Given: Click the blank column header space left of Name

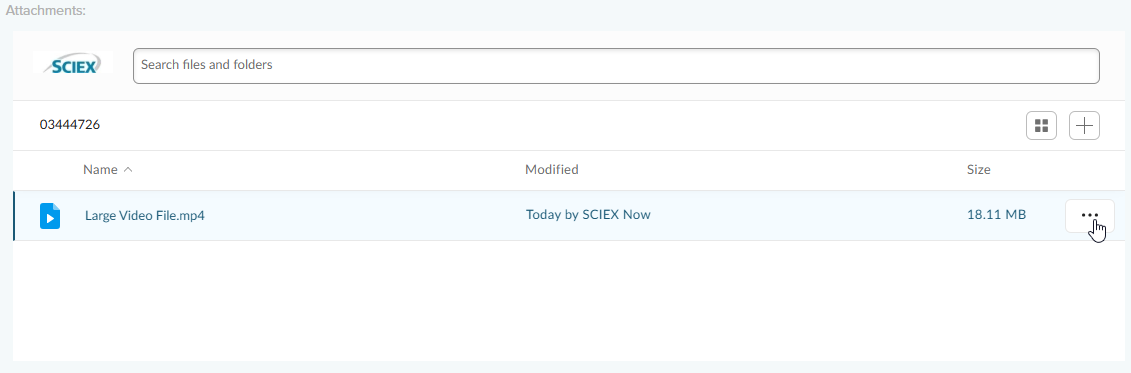Looking at the screenshot, I should click(x=48, y=170).
